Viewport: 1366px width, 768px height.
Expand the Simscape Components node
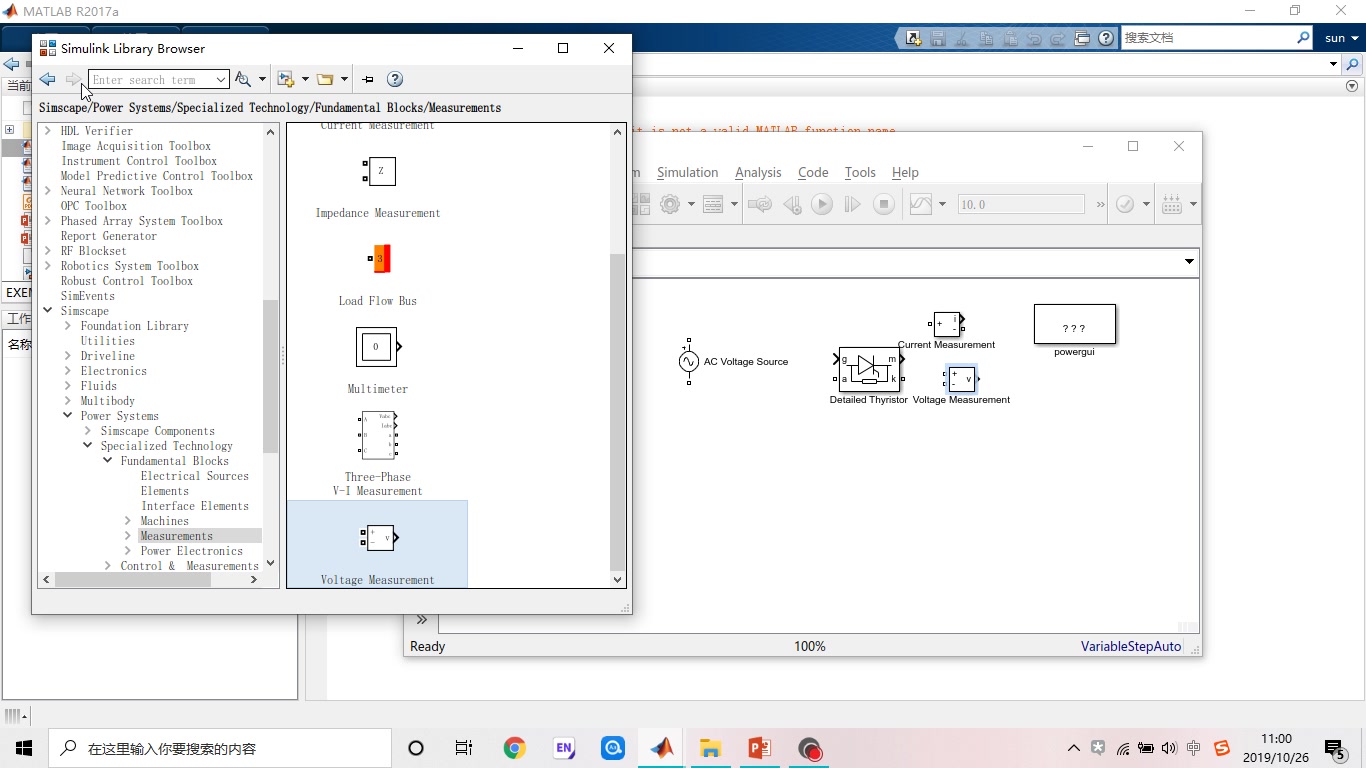coord(88,431)
